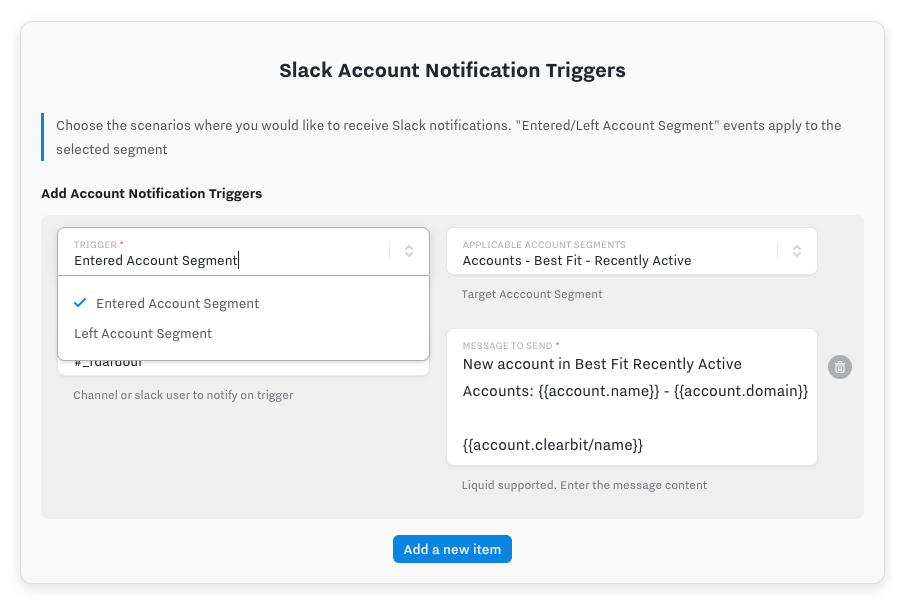Click the Target Account Segment helper text
906x602 pixels.
click(x=532, y=295)
